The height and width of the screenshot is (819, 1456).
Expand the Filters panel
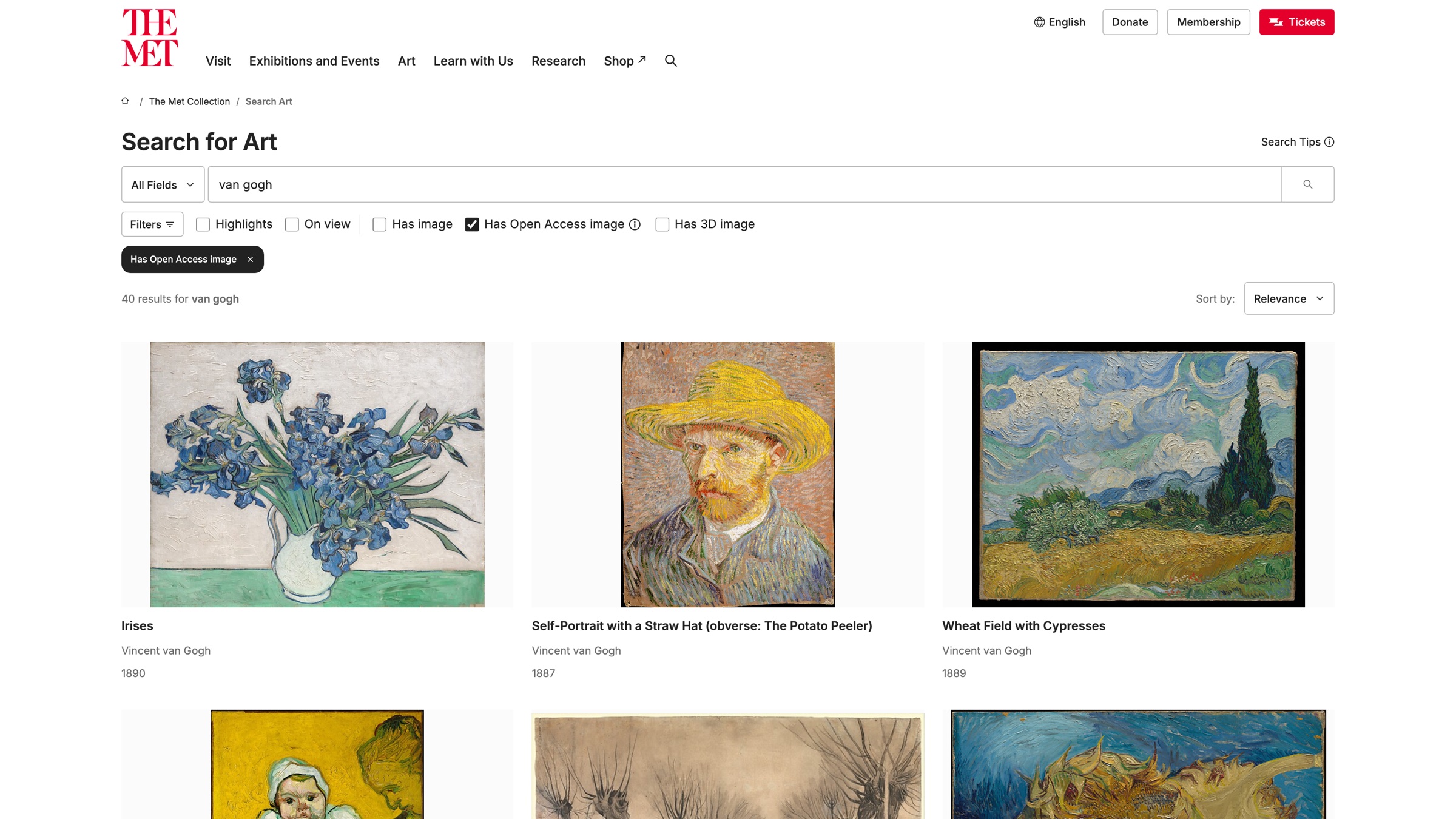pyautogui.click(x=152, y=224)
